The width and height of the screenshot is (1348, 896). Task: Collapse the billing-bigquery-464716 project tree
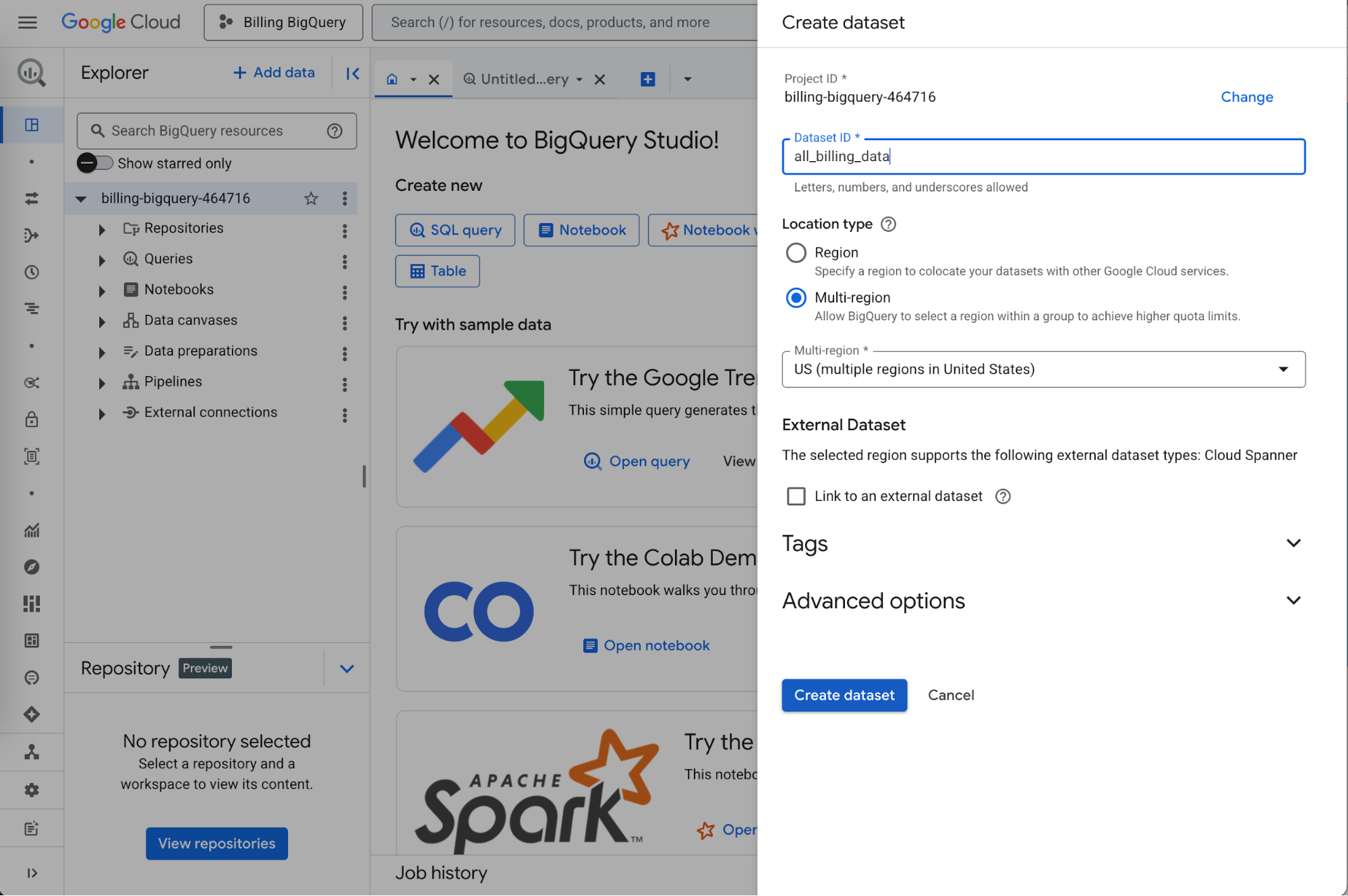tap(81, 199)
